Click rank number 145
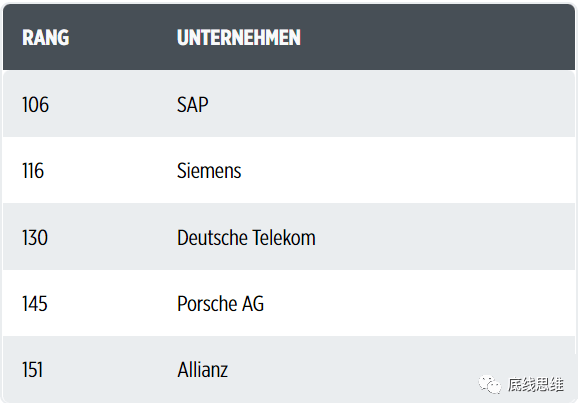This screenshot has width=582, height=410. [x=35, y=304]
